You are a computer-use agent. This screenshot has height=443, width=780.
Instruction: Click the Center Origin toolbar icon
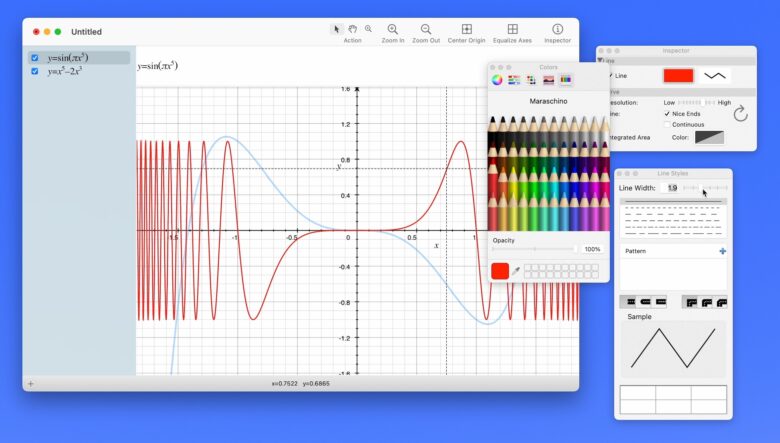467,29
